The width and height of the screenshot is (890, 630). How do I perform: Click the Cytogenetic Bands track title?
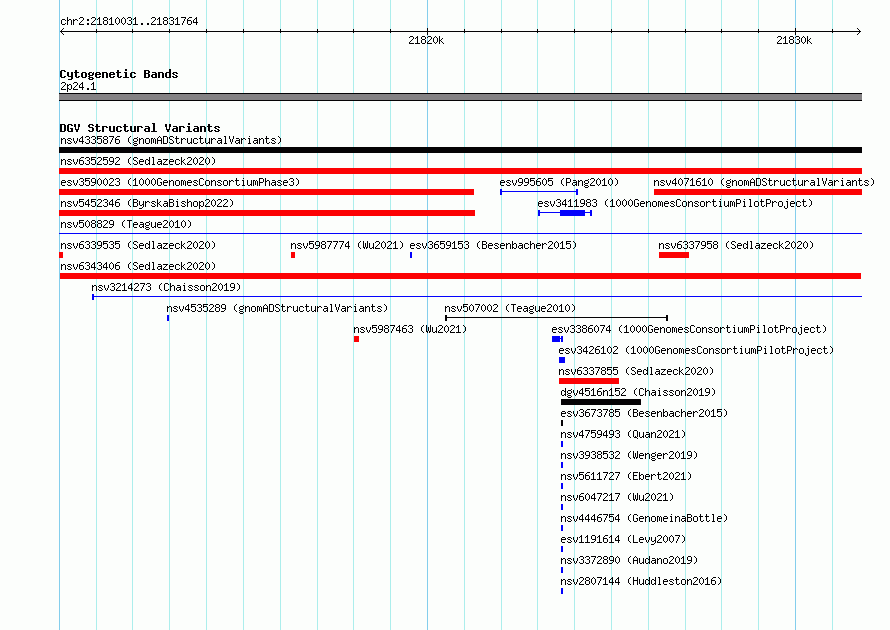click(119, 74)
